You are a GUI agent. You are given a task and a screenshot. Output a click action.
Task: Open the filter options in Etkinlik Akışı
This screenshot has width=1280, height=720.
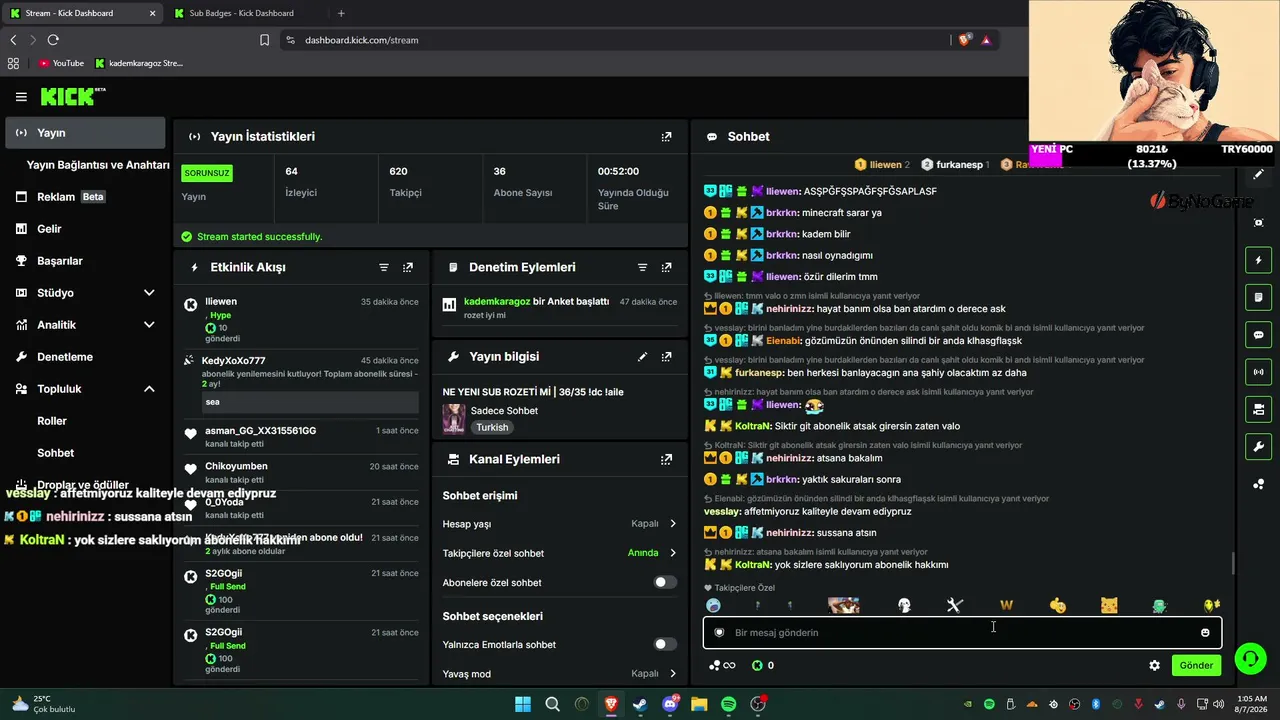384,267
